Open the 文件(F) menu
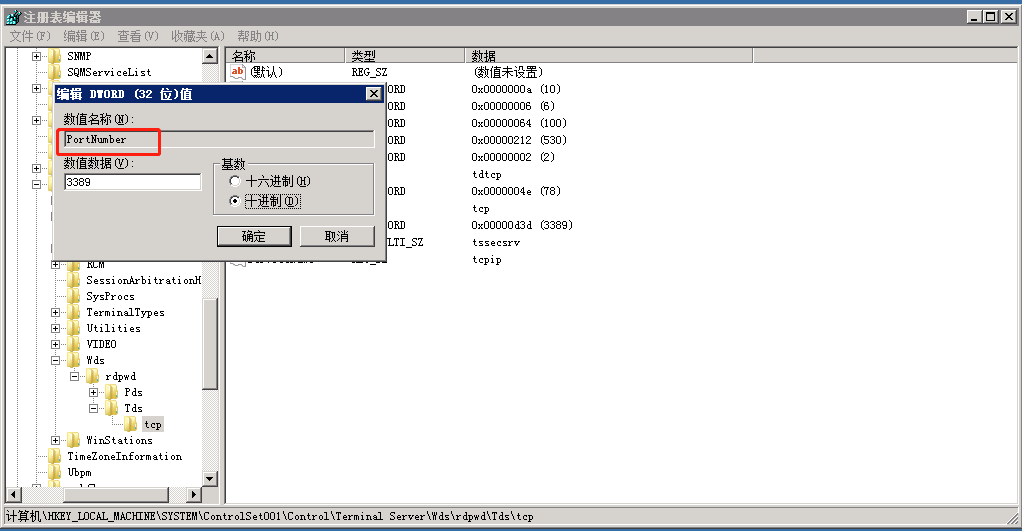Image resolution: width=1022 pixels, height=531 pixels. point(30,36)
